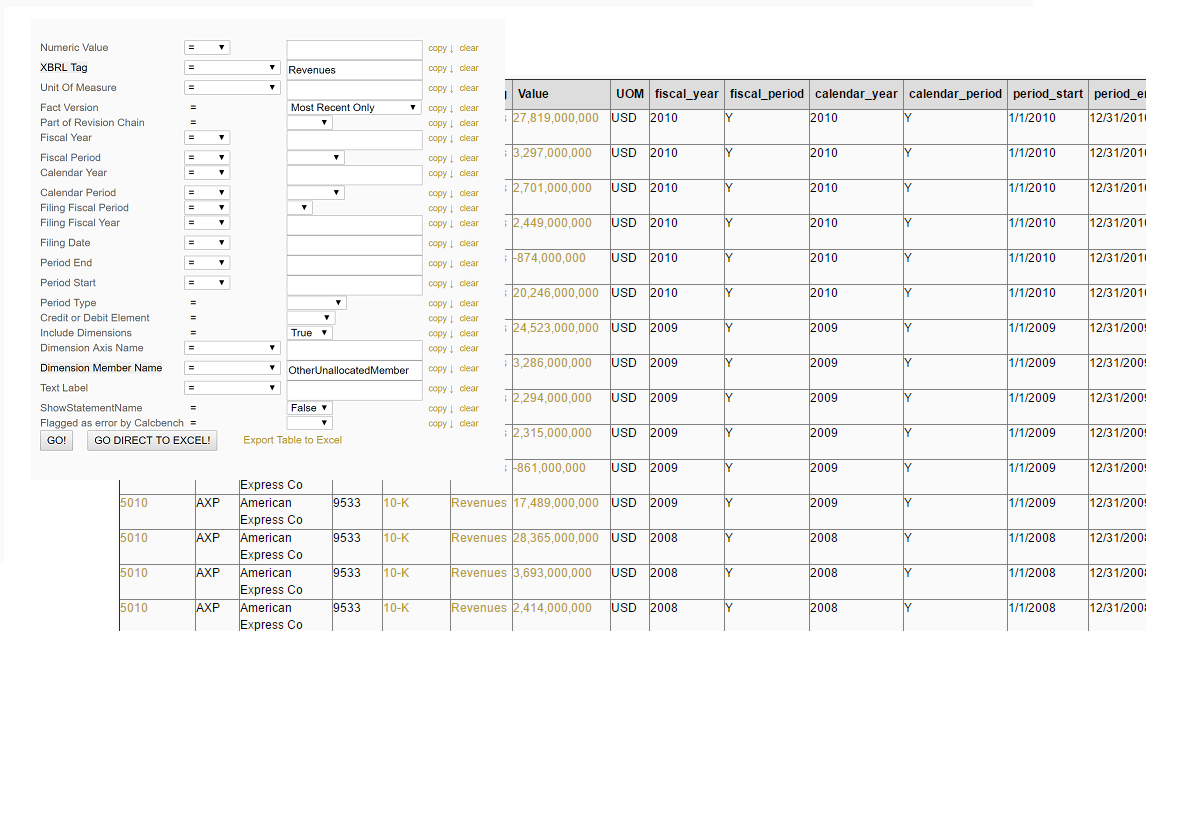Clear the Dimension Member Name filter
1202x826 pixels.
[469, 369]
